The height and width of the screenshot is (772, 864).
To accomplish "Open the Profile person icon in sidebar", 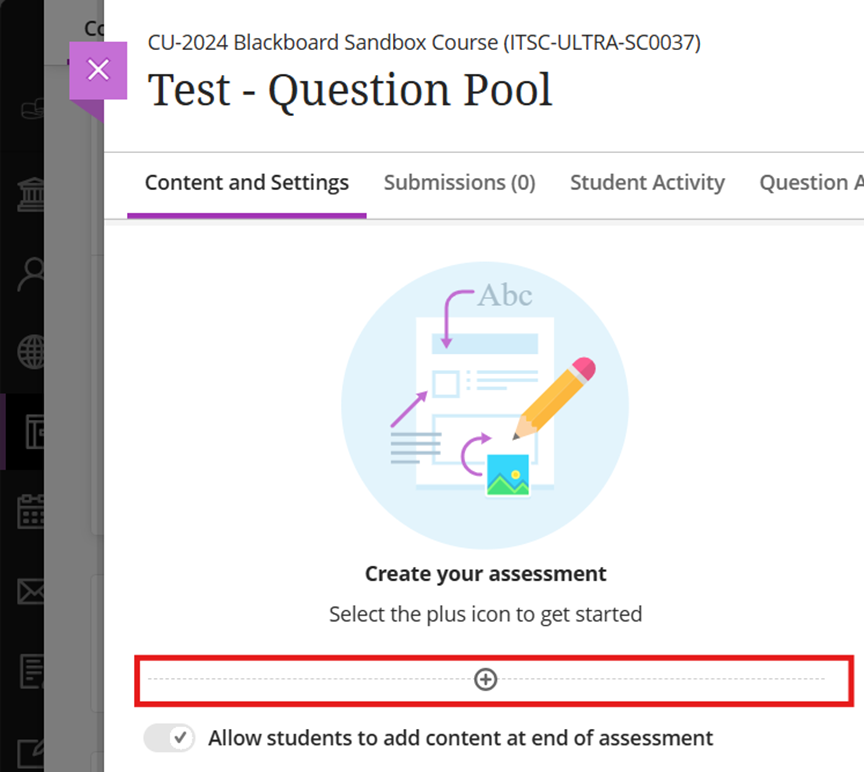I will (33, 273).
